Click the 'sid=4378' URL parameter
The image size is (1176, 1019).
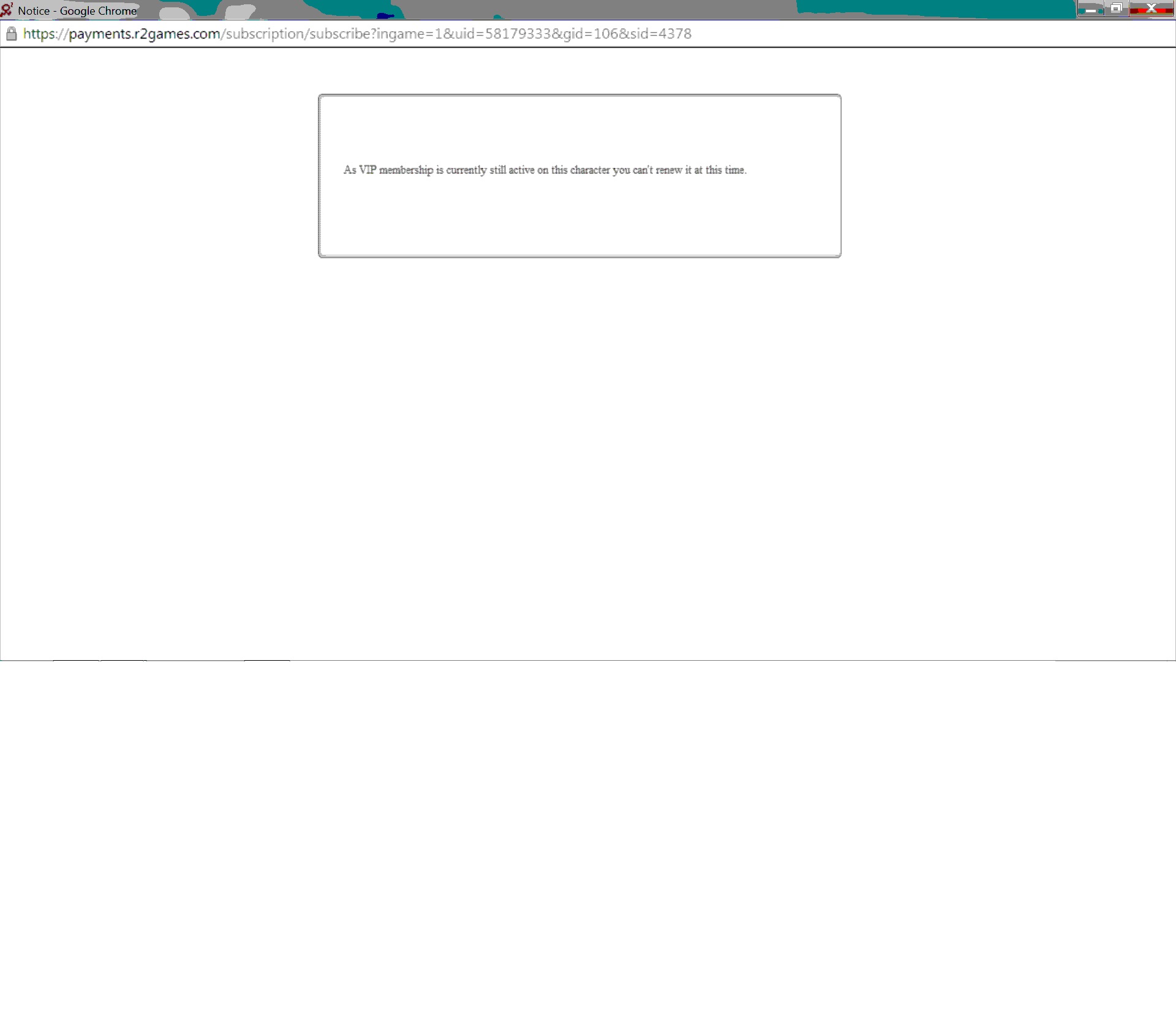[x=661, y=34]
